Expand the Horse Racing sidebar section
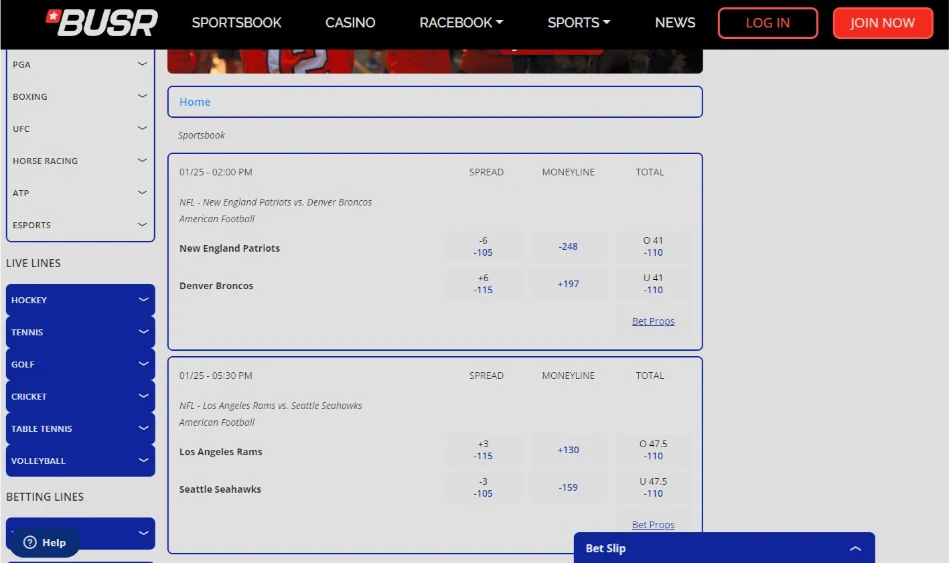Screen dimensions: 949x563 [80, 160]
